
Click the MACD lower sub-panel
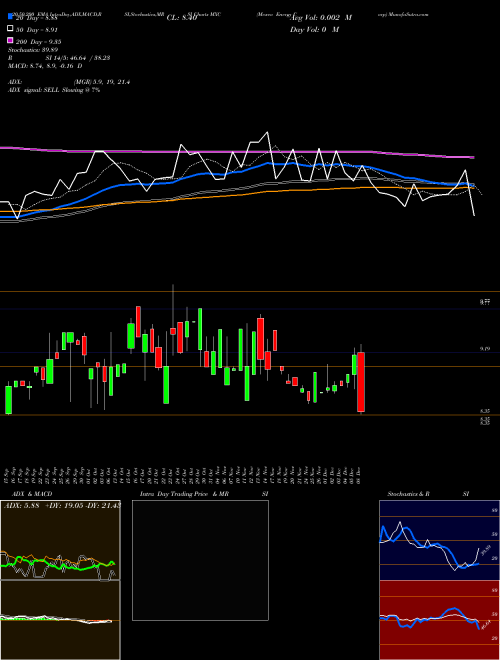coord(60,620)
